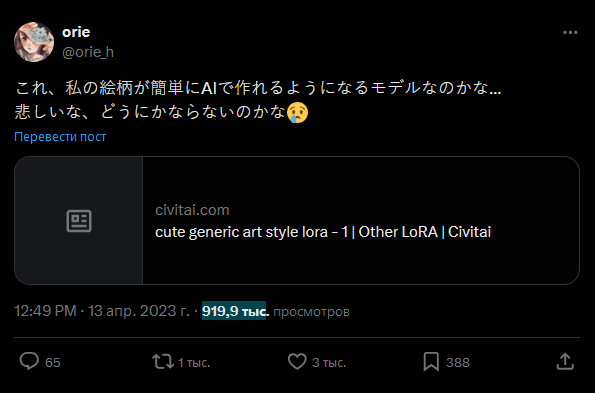This screenshot has height=393, width=595.
Task: Click the Japanese tweet text body
Action: [x=258, y=100]
